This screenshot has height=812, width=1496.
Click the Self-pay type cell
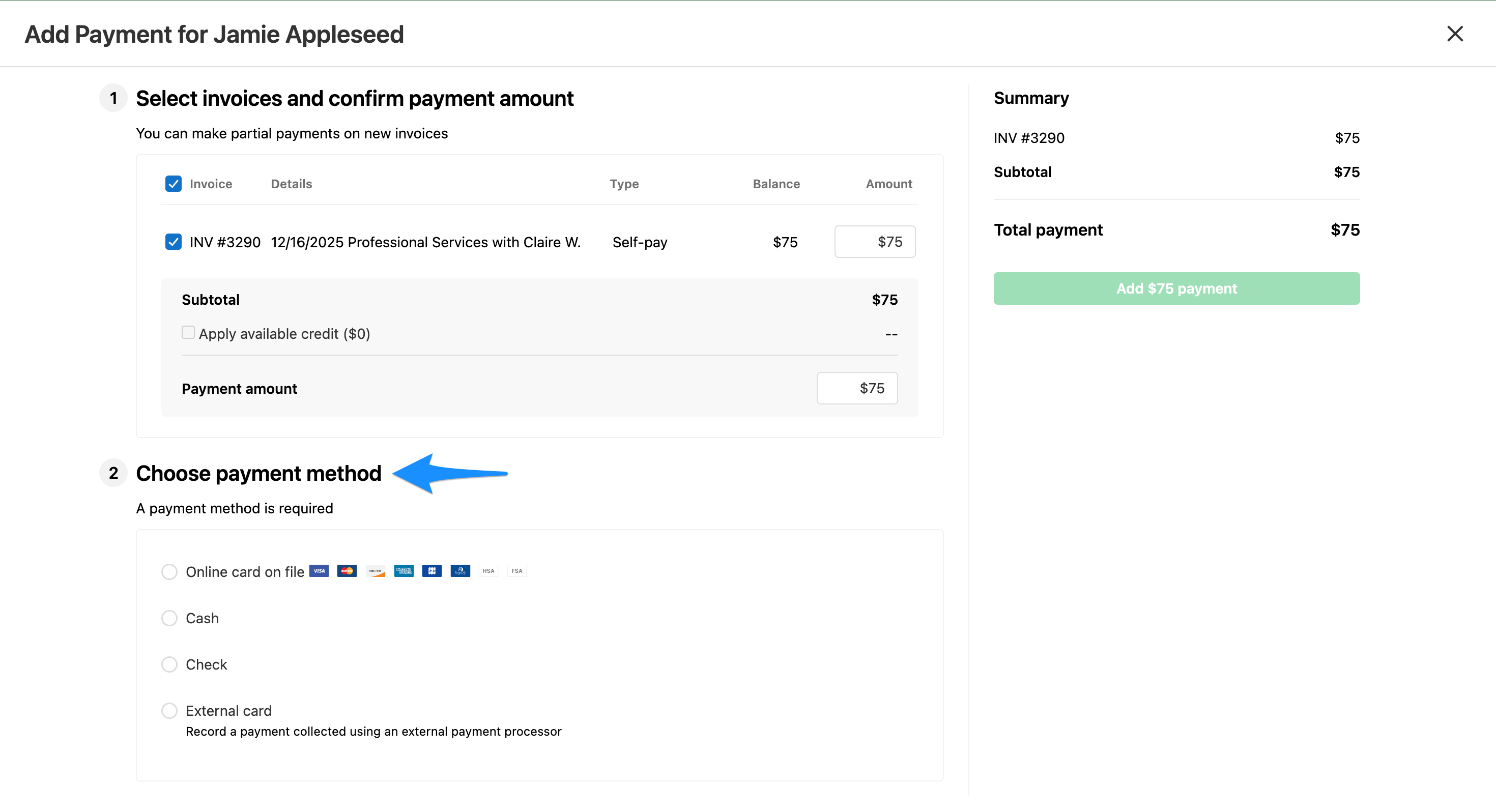click(x=640, y=242)
